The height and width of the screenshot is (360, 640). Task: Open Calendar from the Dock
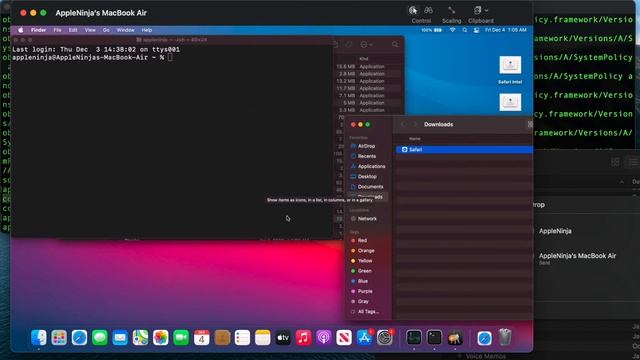point(202,338)
